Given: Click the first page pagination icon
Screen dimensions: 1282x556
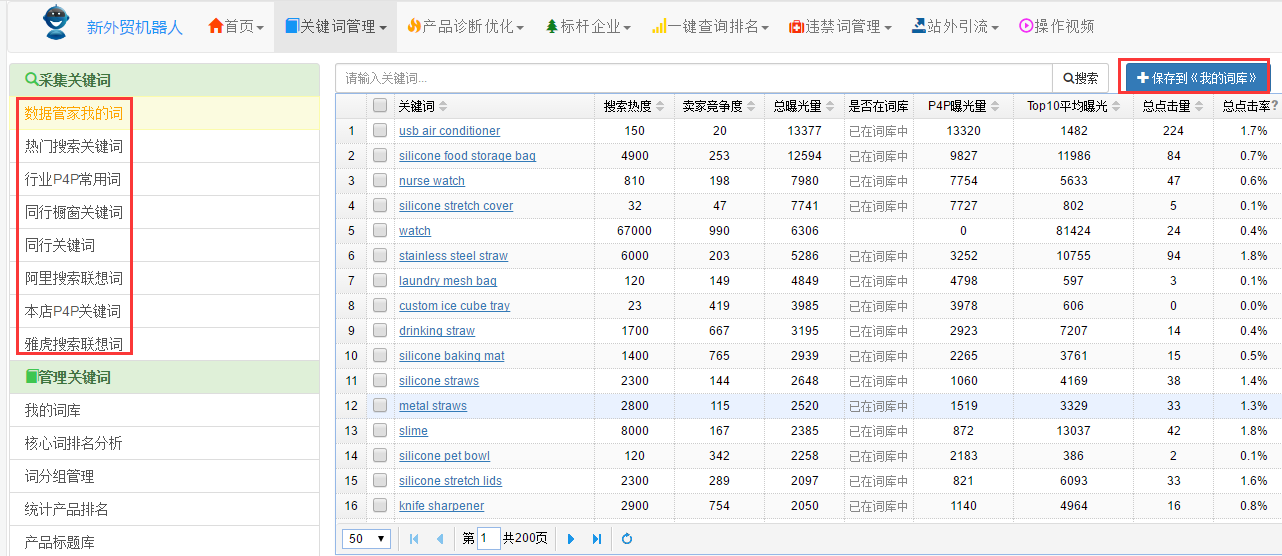Looking at the screenshot, I should [x=414, y=539].
